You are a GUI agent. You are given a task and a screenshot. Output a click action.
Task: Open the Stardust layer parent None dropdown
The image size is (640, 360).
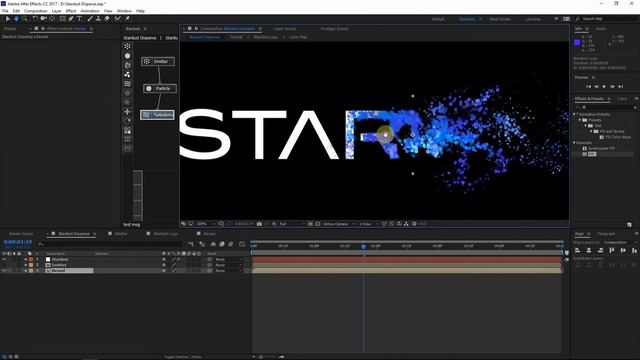click(228, 259)
